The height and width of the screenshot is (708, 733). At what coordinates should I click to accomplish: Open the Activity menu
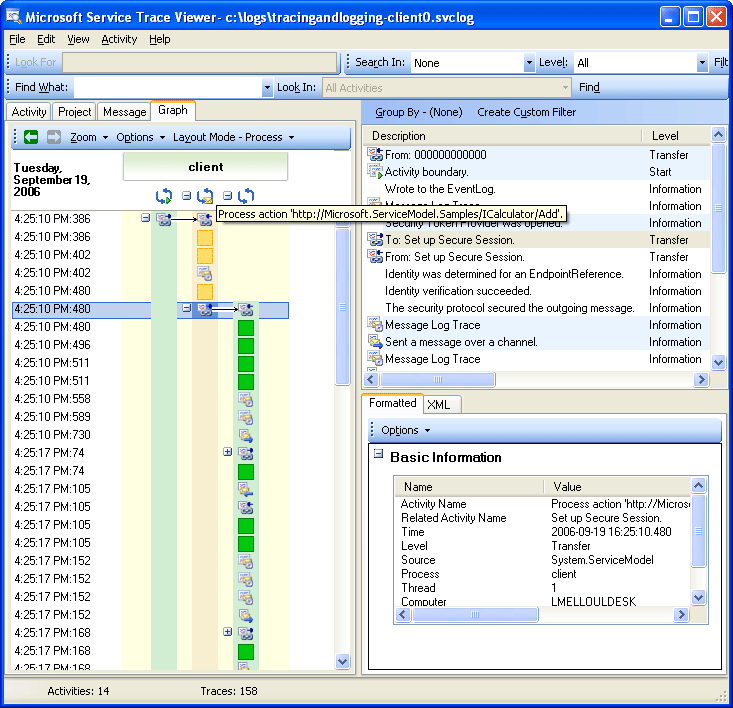coord(119,39)
